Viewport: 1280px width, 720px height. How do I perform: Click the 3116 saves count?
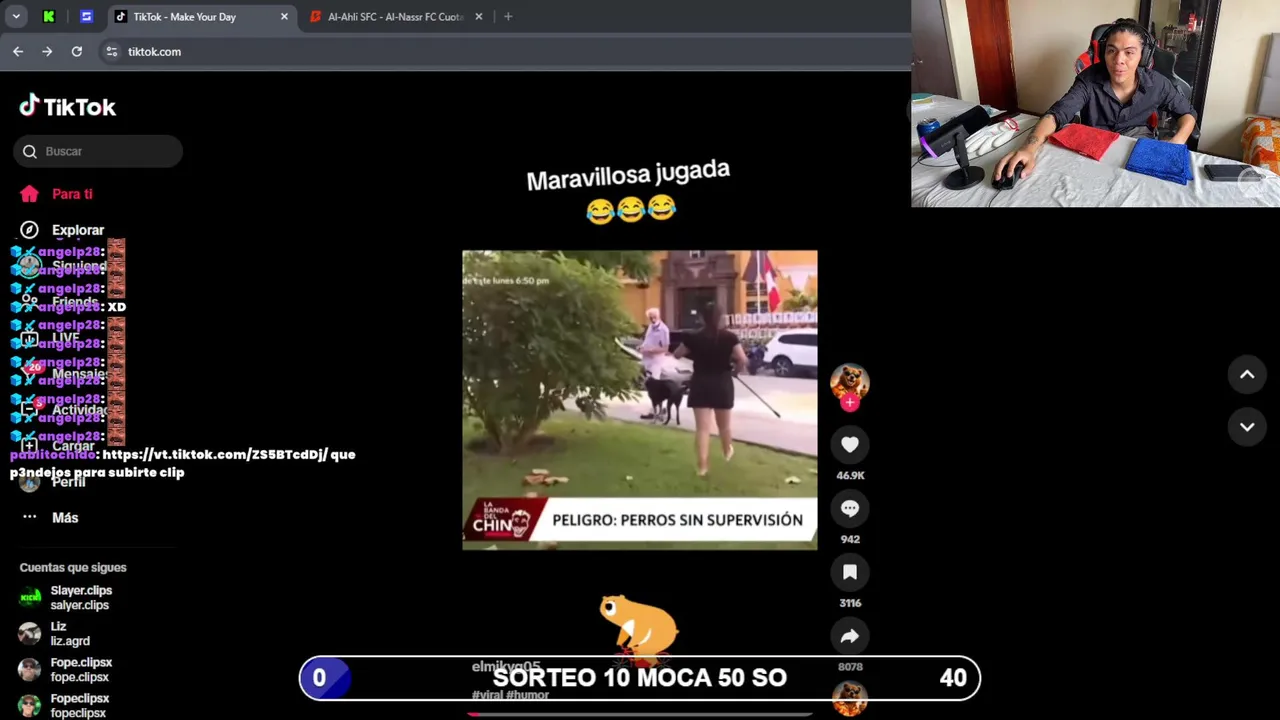point(850,603)
